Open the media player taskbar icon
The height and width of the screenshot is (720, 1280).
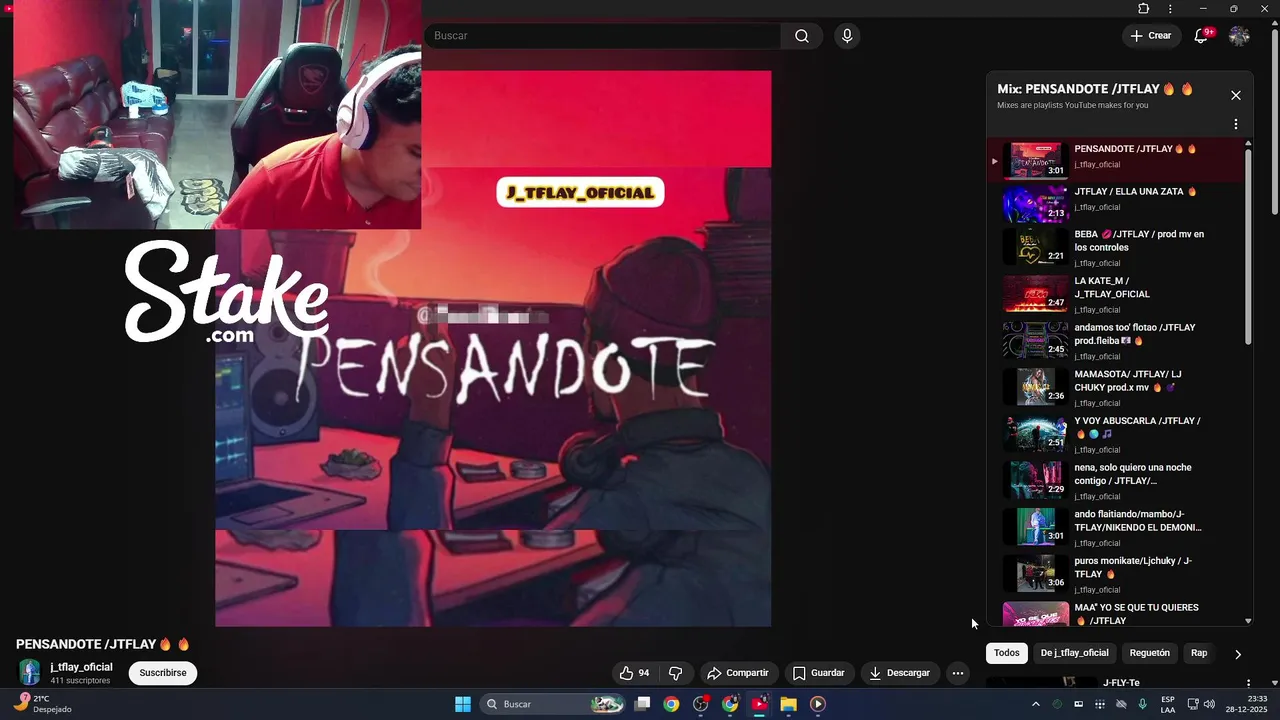point(817,704)
